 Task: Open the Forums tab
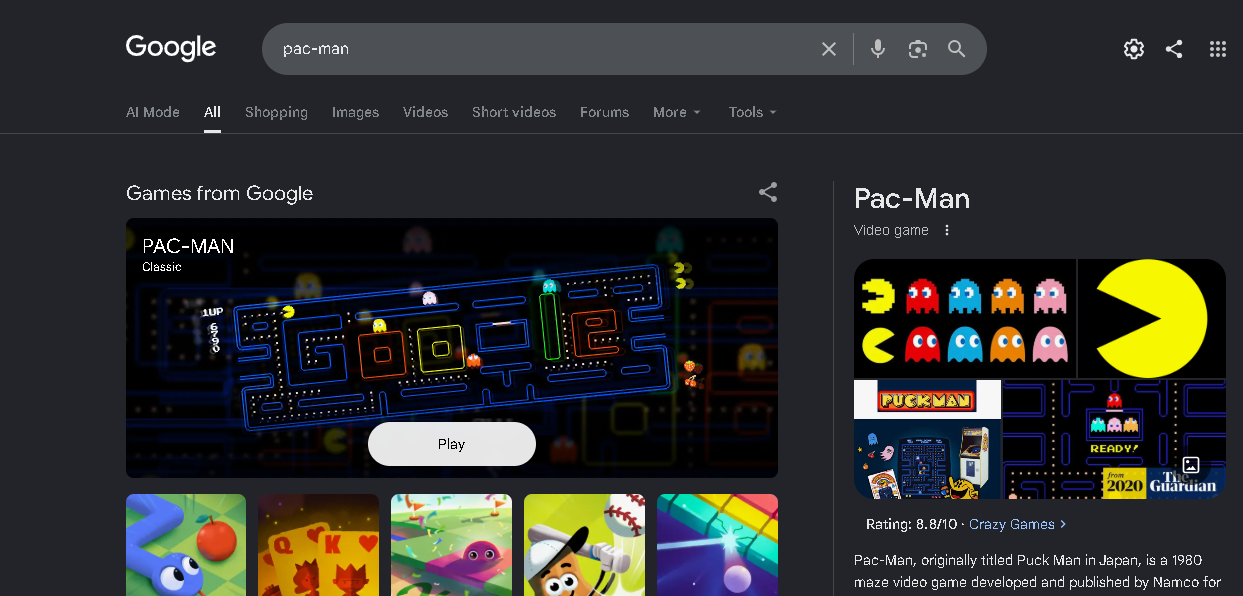[x=604, y=112]
